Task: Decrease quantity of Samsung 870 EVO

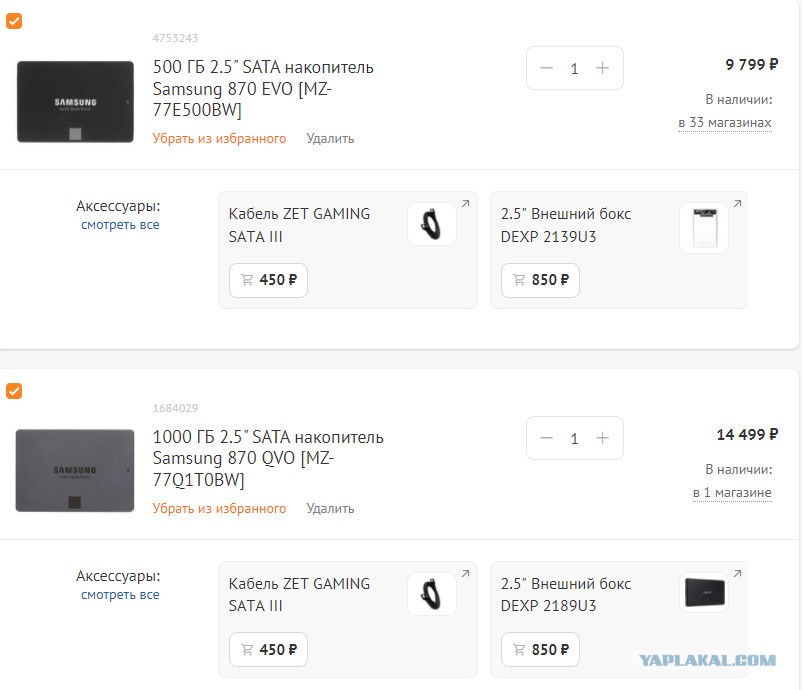Action: click(x=546, y=68)
